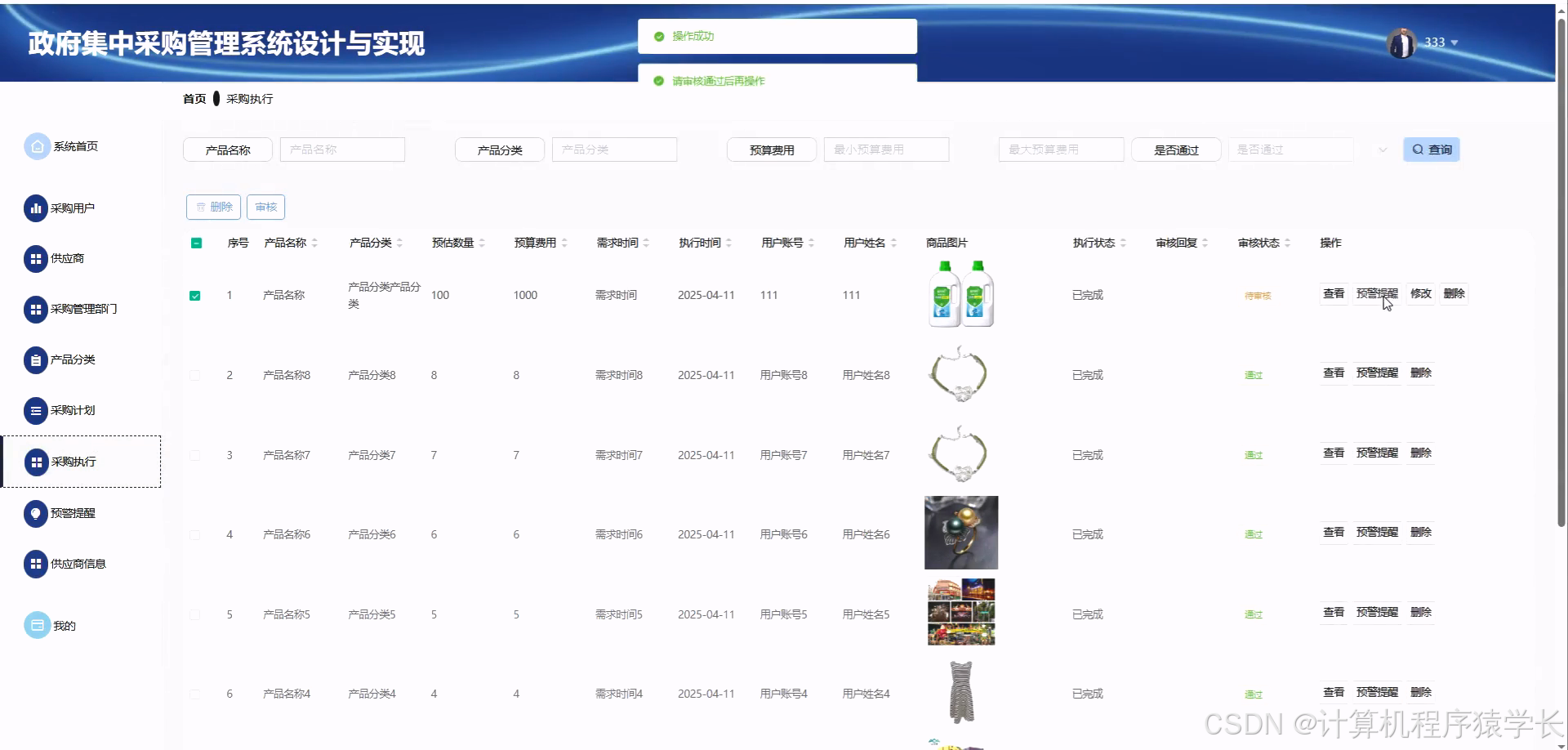Screen dimensions: 1568x750
Task: Select the 采购用户 sidebar icon
Action: (x=36, y=208)
